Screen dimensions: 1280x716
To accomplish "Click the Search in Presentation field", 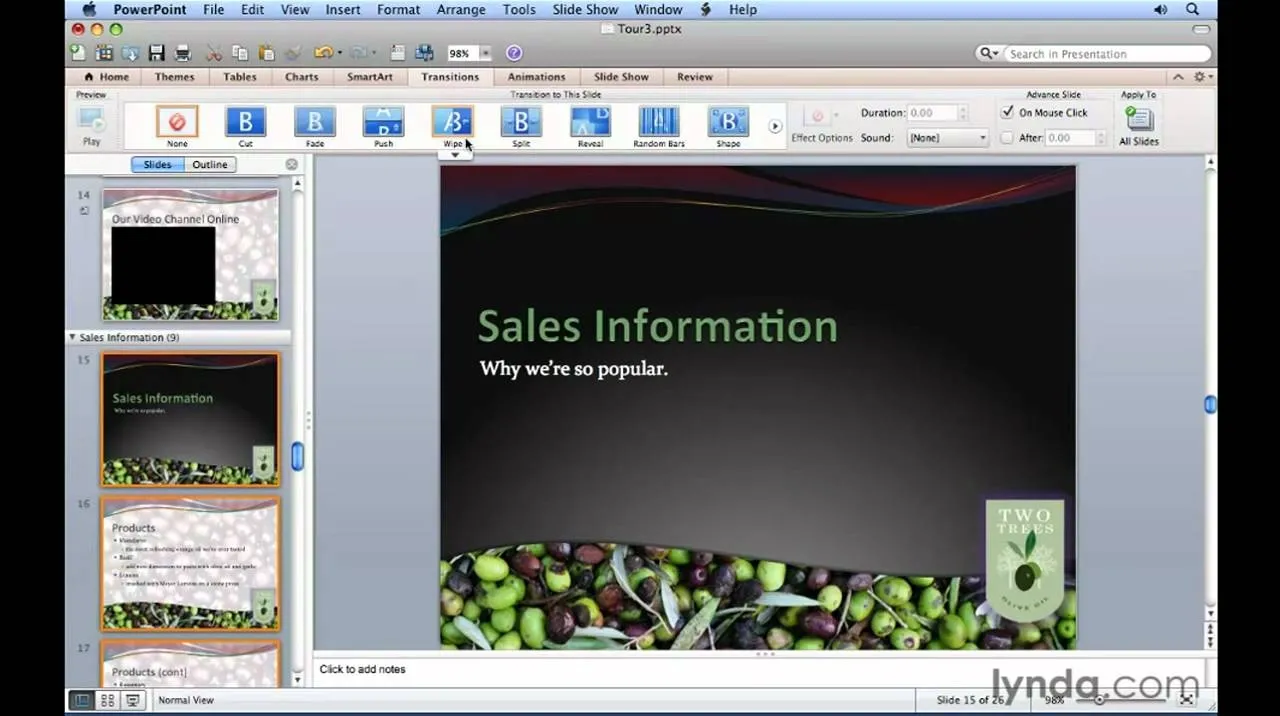I will 1094,54.
